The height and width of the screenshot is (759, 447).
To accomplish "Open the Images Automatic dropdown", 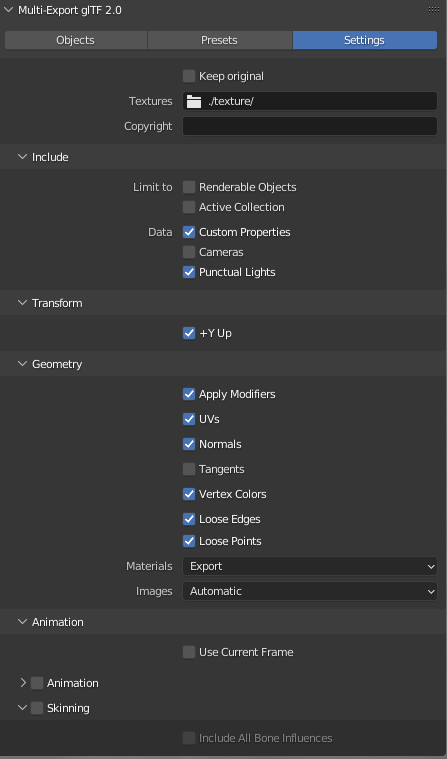I will coord(310,592).
